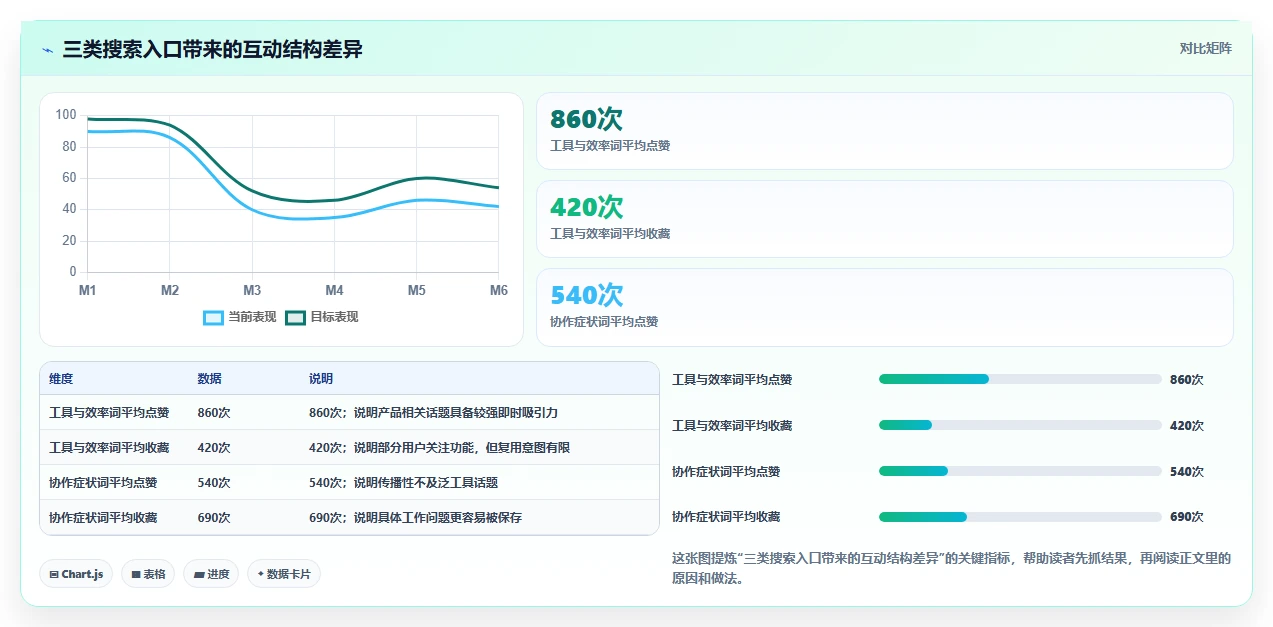Click the 100 y-axis label on chart
The width and height of the screenshot is (1273, 627).
point(66,115)
